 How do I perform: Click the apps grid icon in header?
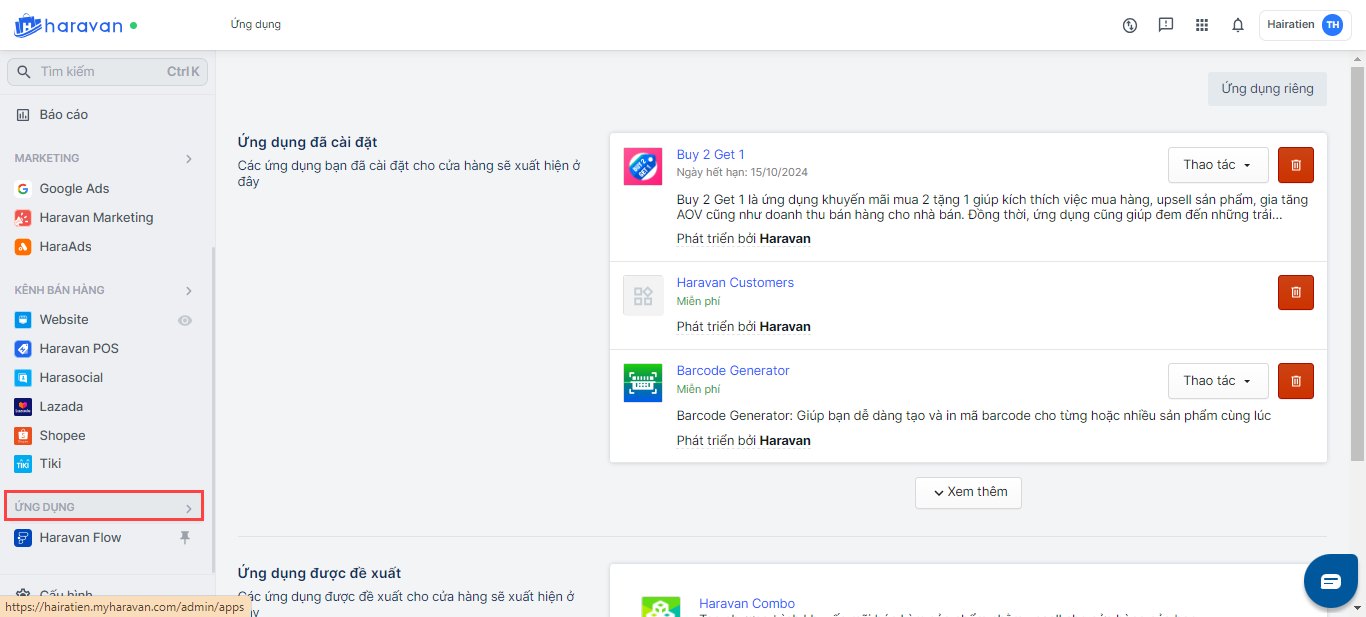pos(1202,25)
